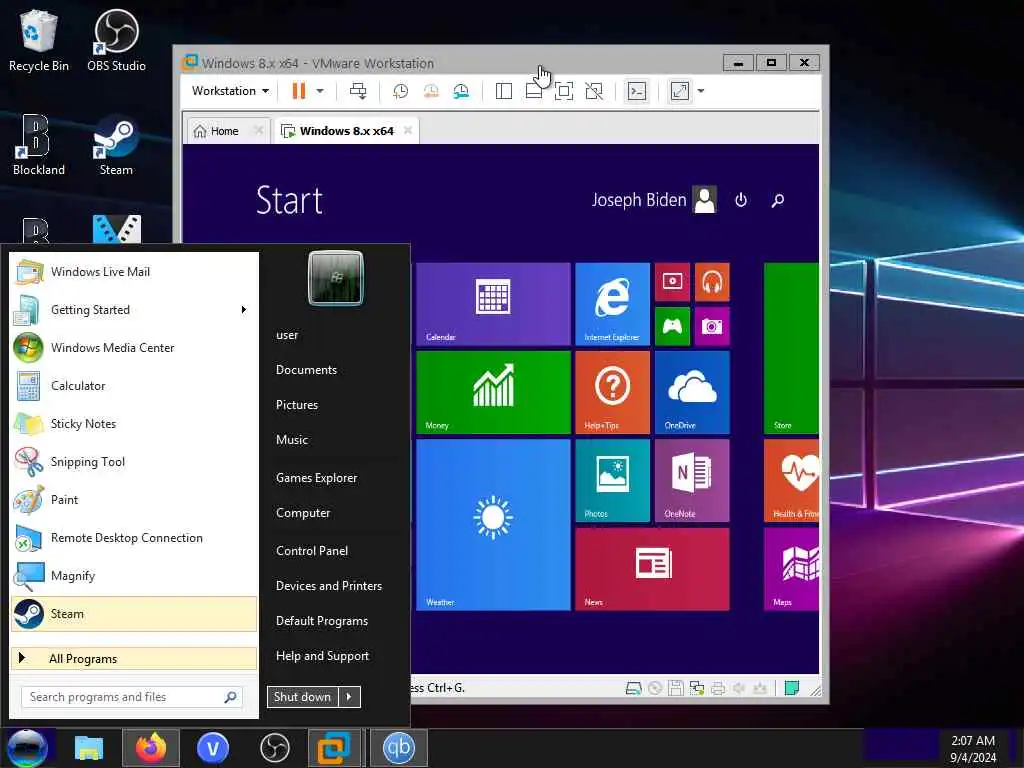The image size is (1024, 768).
Task: Switch to the Home tab
Action: (x=217, y=131)
